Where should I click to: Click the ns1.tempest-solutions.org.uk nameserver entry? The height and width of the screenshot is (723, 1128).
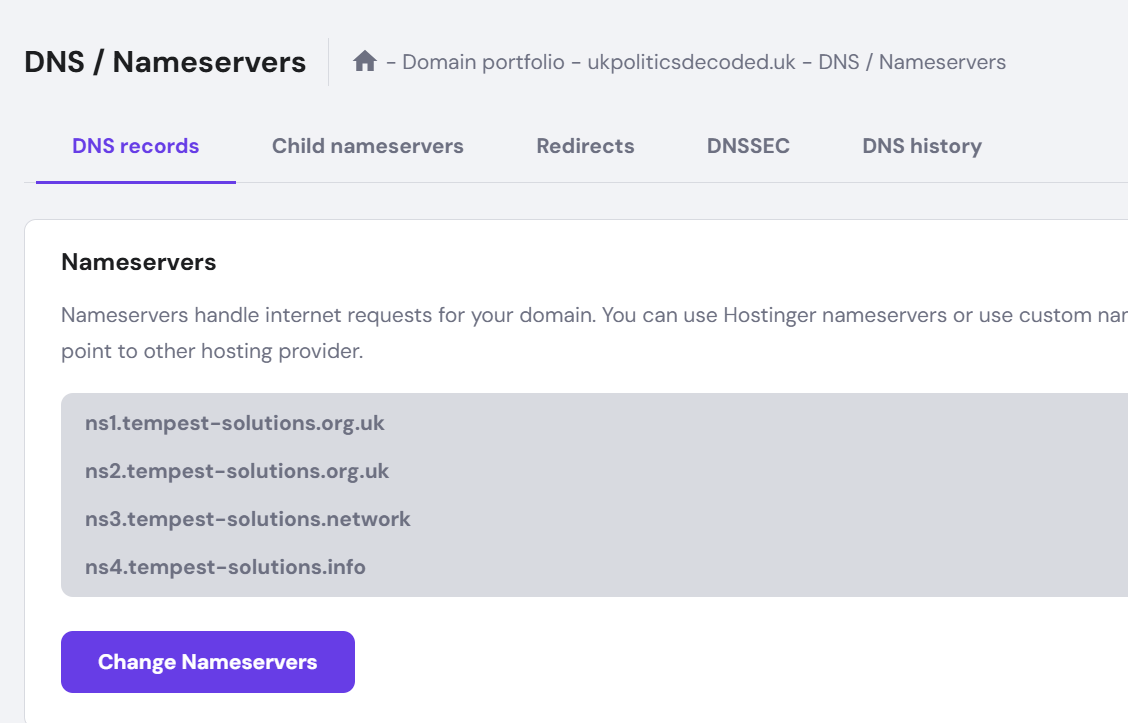pos(235,423)
